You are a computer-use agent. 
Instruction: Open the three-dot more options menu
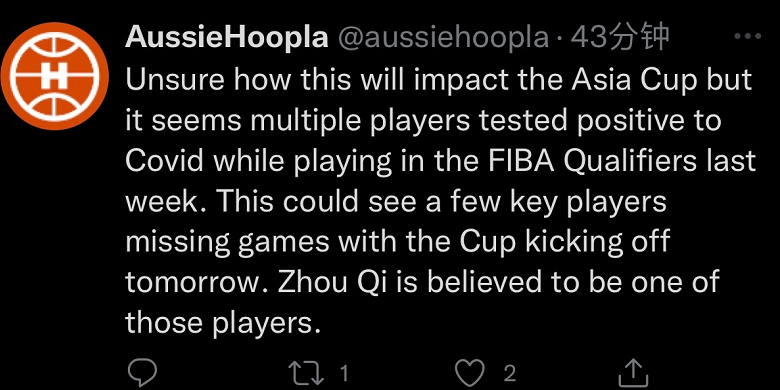click(x=748, y=36)
